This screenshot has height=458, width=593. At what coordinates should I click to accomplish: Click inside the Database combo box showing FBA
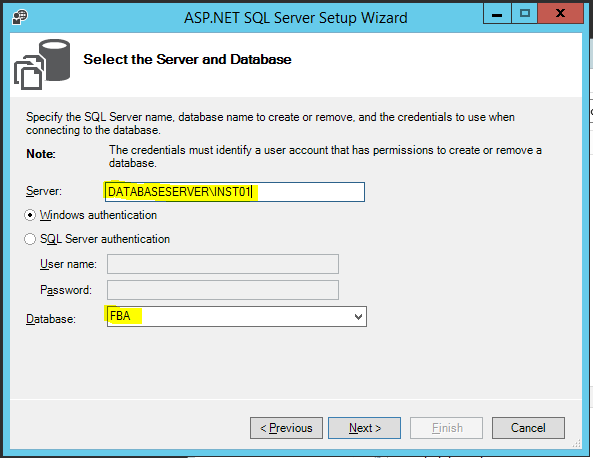(x=237, y=317)
